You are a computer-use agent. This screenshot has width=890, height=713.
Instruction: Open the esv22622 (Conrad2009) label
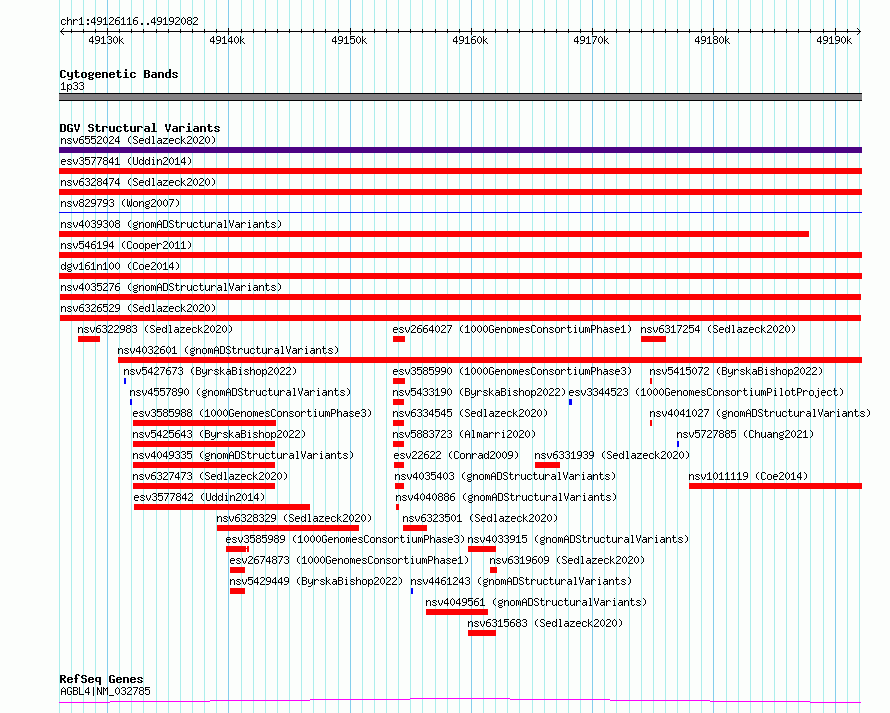coord(456,455)
